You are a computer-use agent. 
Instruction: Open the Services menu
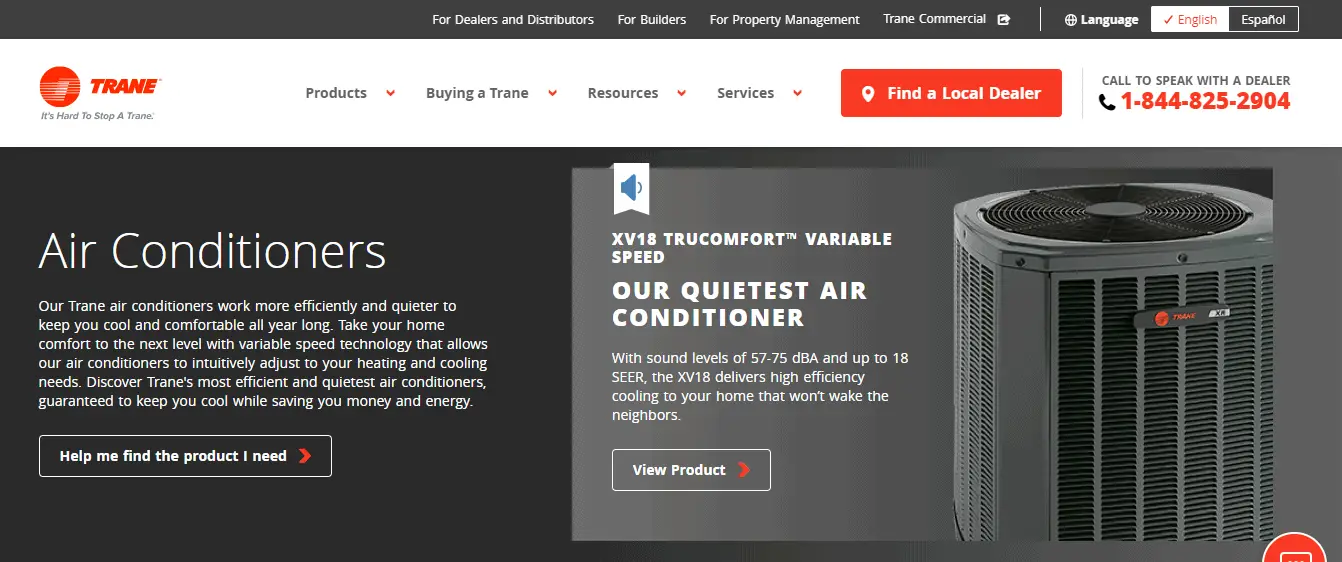pos(745,93)
